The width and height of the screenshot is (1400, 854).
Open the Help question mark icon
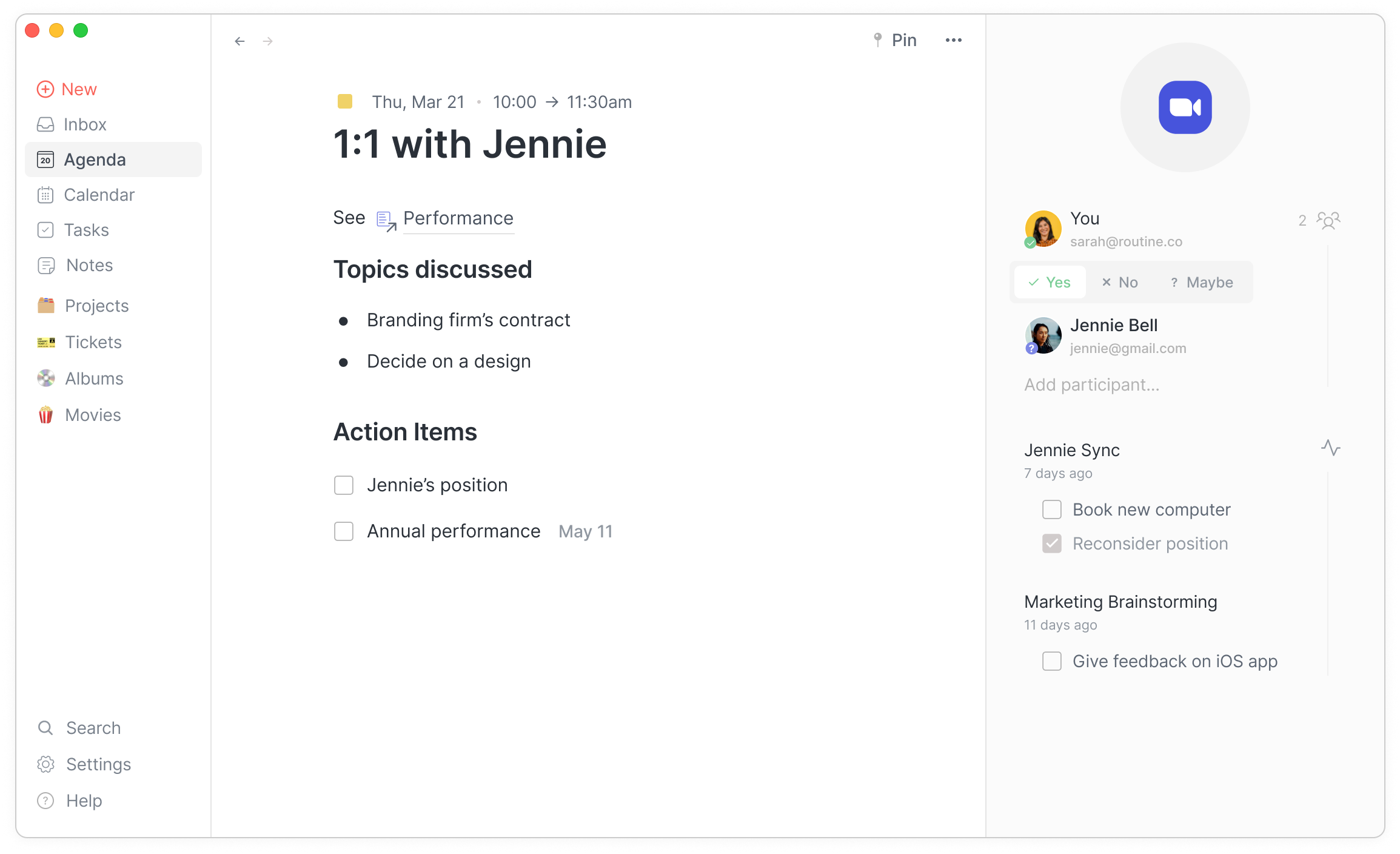(45, 801)
